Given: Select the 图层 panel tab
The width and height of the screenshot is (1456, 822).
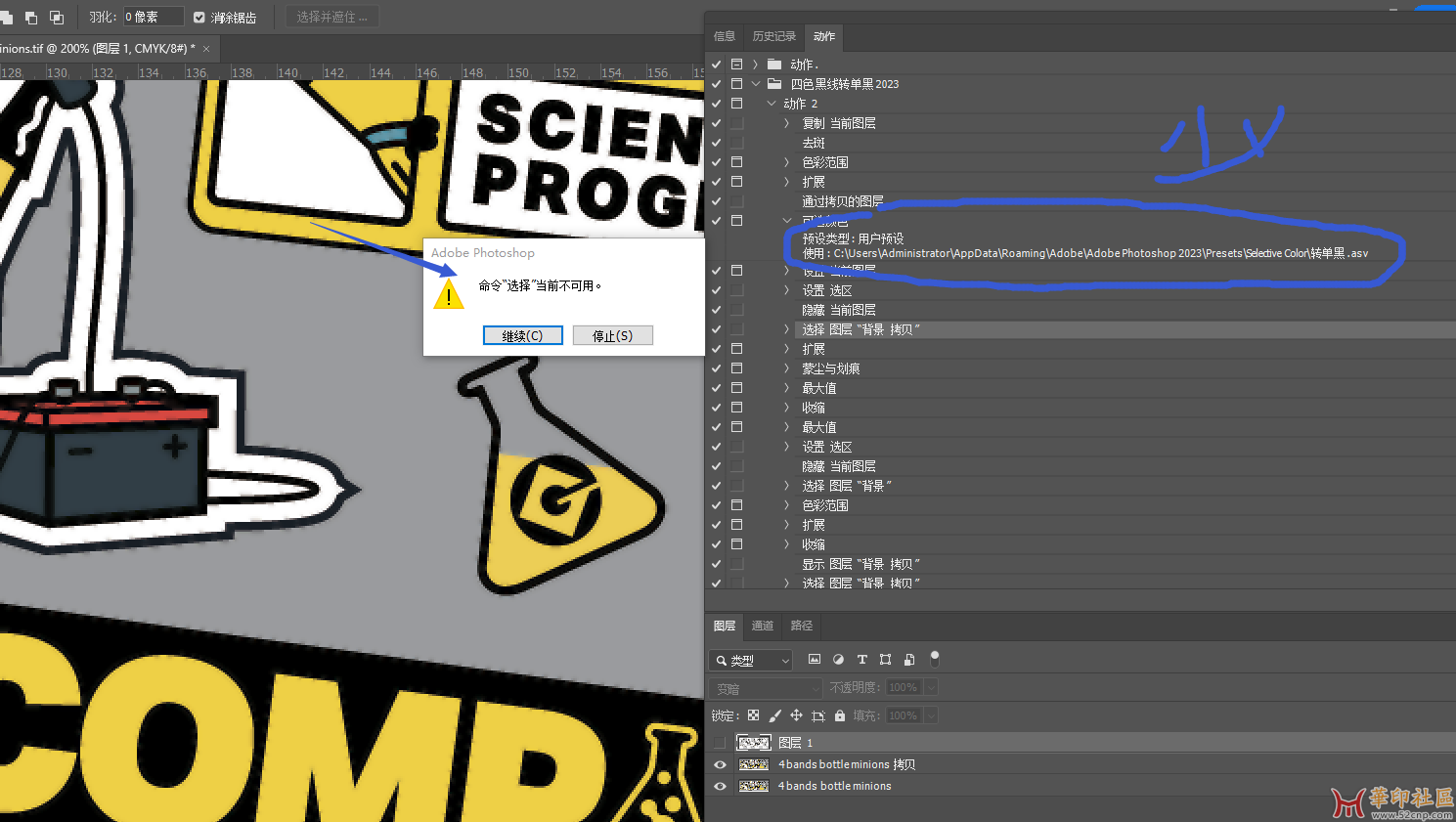Looking at the screenshot, I should (725, 626).
